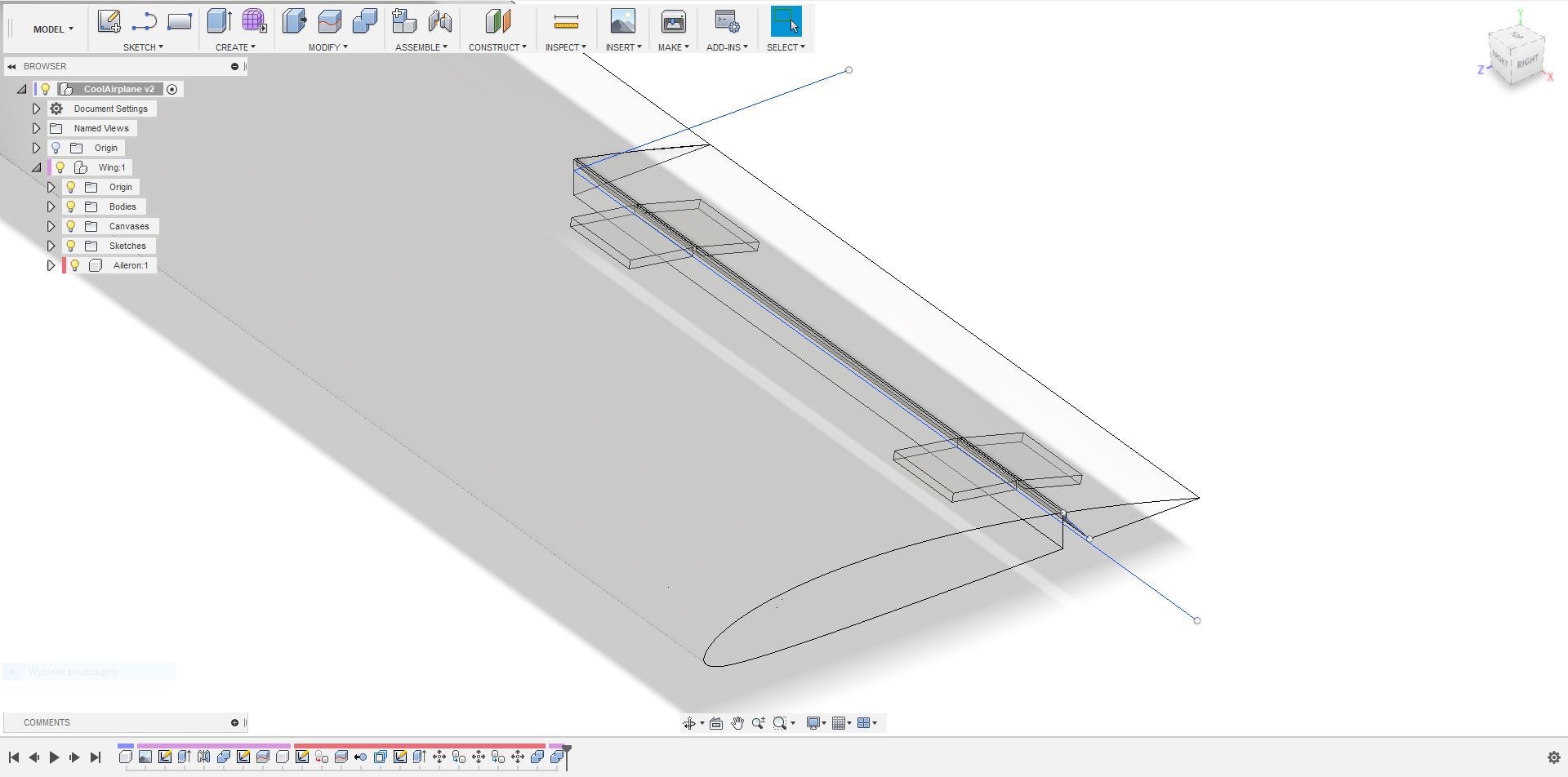Screen dimensions: 1568x777
Task: Open the ADD-INS menu
Action: 727,47
